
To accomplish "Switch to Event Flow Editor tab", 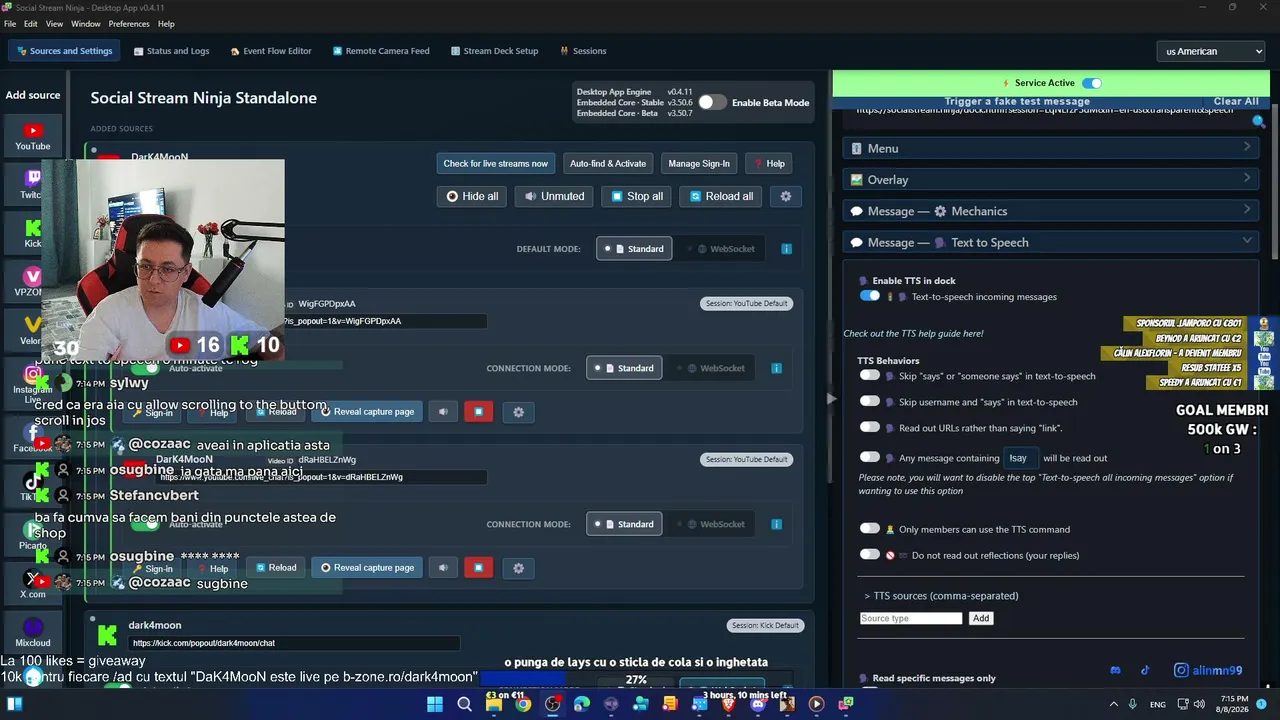I will click(x=270, y=51).
